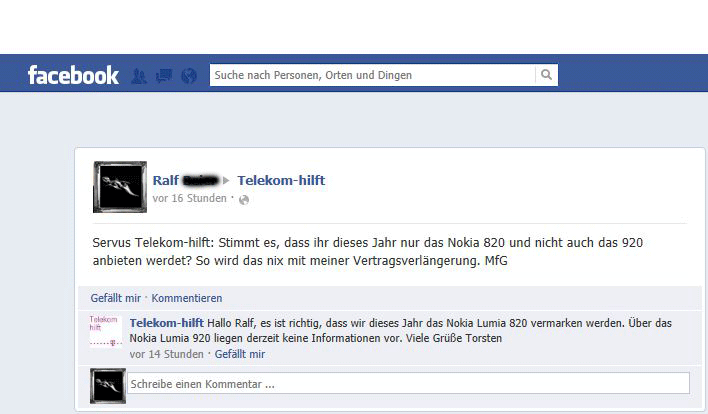Open Ralf's profile name link
This screenshot has width=708, height=414.
186,181
